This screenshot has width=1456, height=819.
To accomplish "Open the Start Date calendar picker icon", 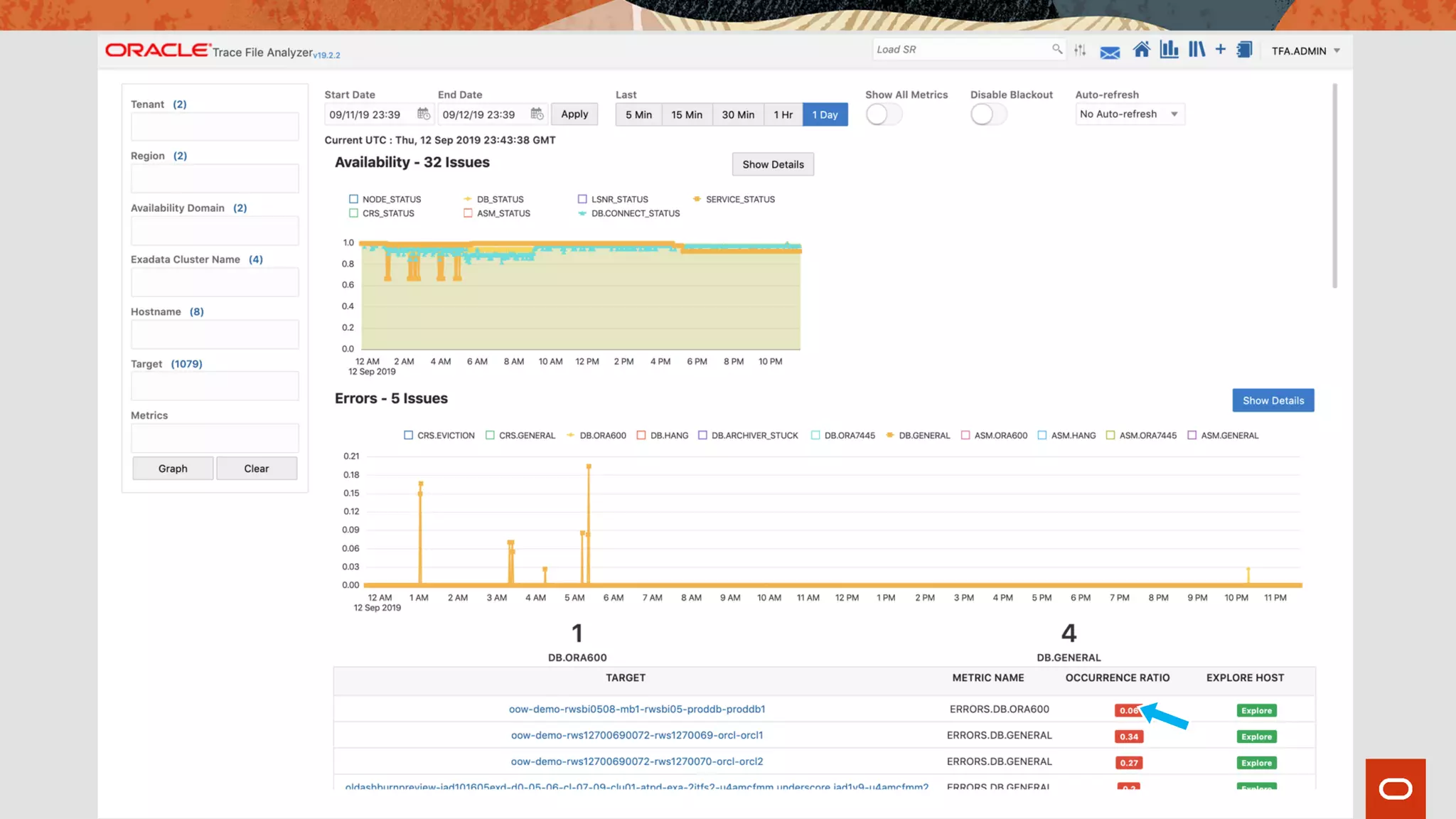I will [424, 114].
